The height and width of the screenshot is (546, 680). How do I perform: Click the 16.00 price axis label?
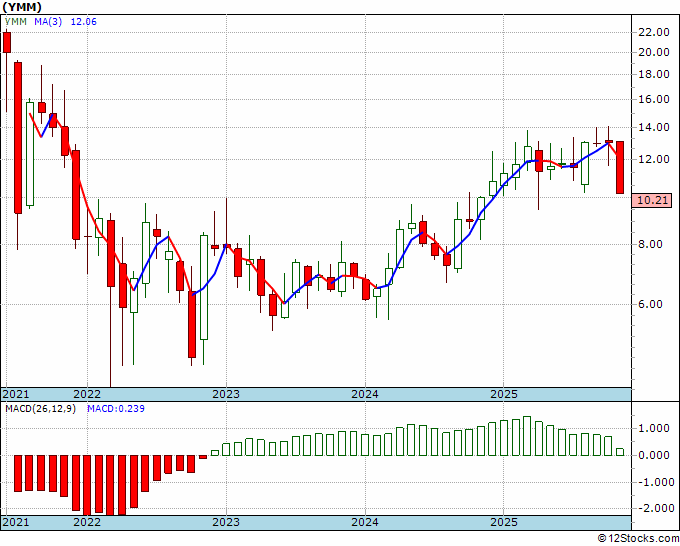654,99
